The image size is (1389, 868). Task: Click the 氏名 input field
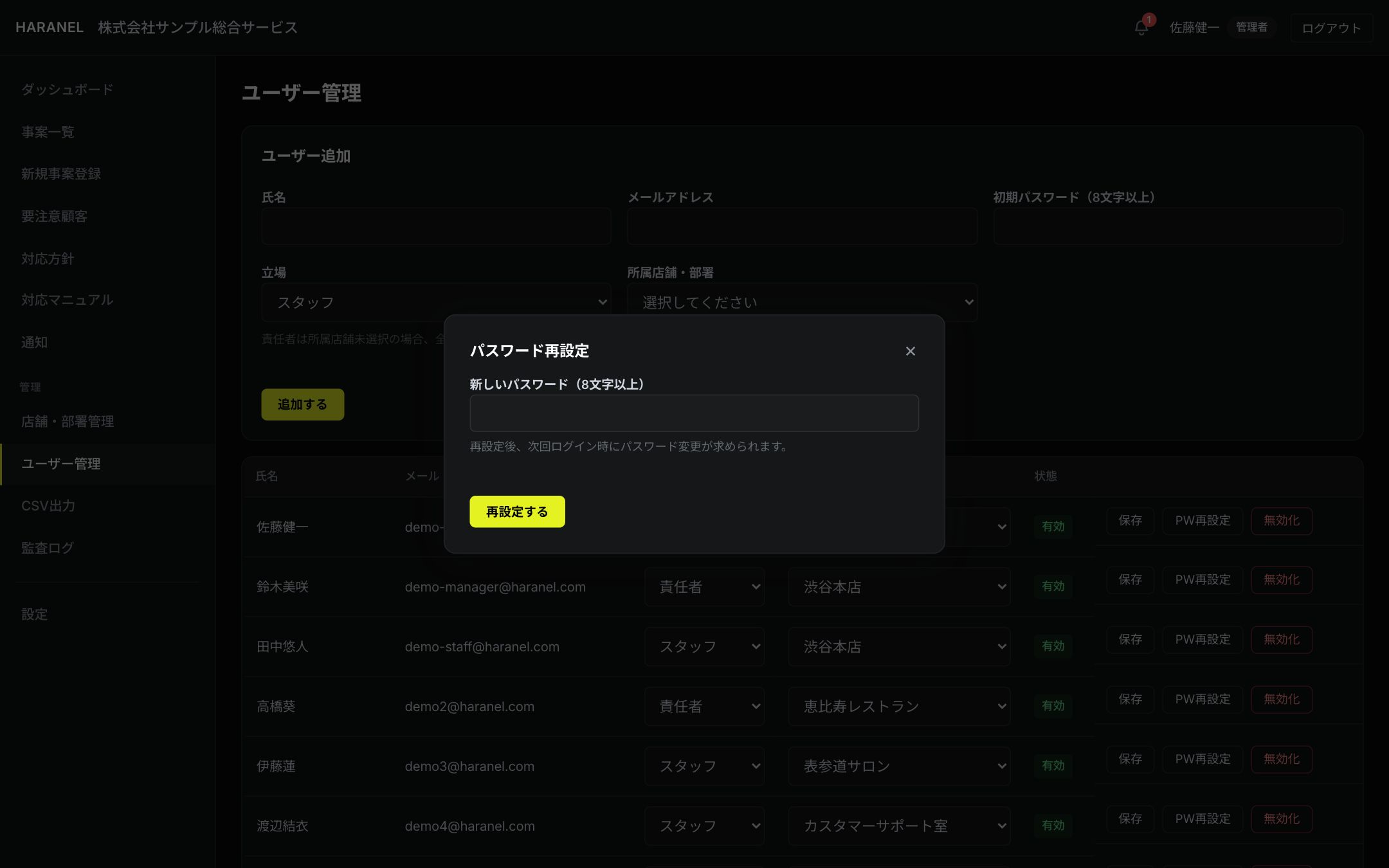point(436,226)
